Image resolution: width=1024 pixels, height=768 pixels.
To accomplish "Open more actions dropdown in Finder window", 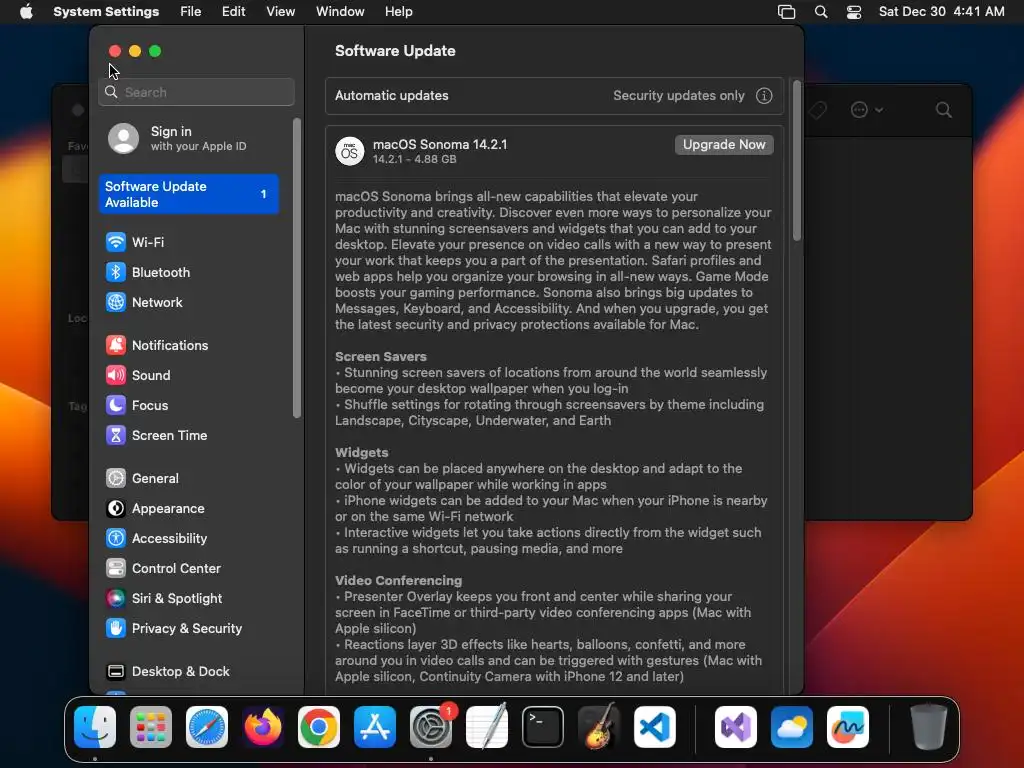I will coord(867,110).
